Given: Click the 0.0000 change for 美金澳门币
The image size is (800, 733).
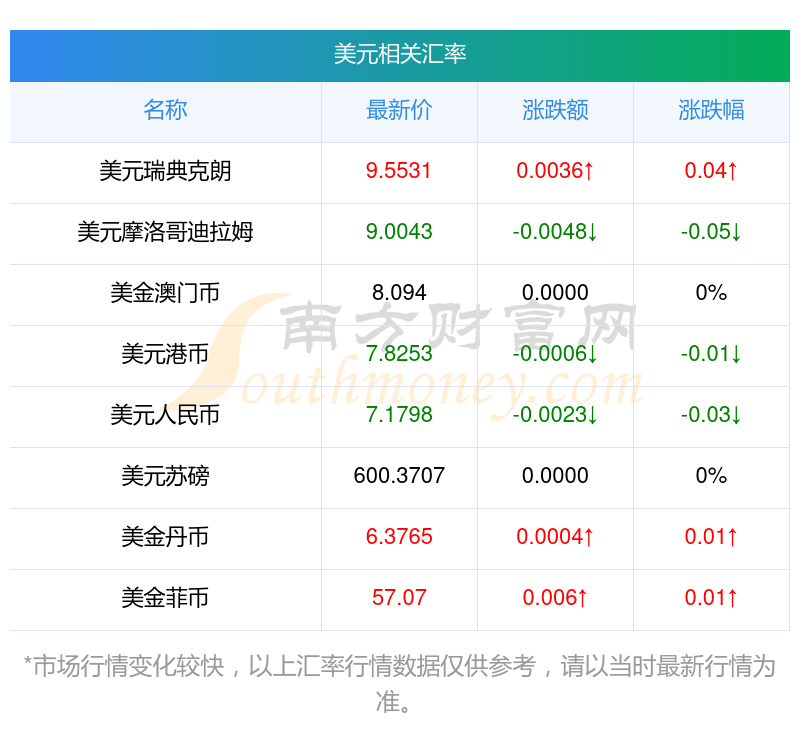Looking at the screenshot, I should pyautogui.click(x=555, y=293).
